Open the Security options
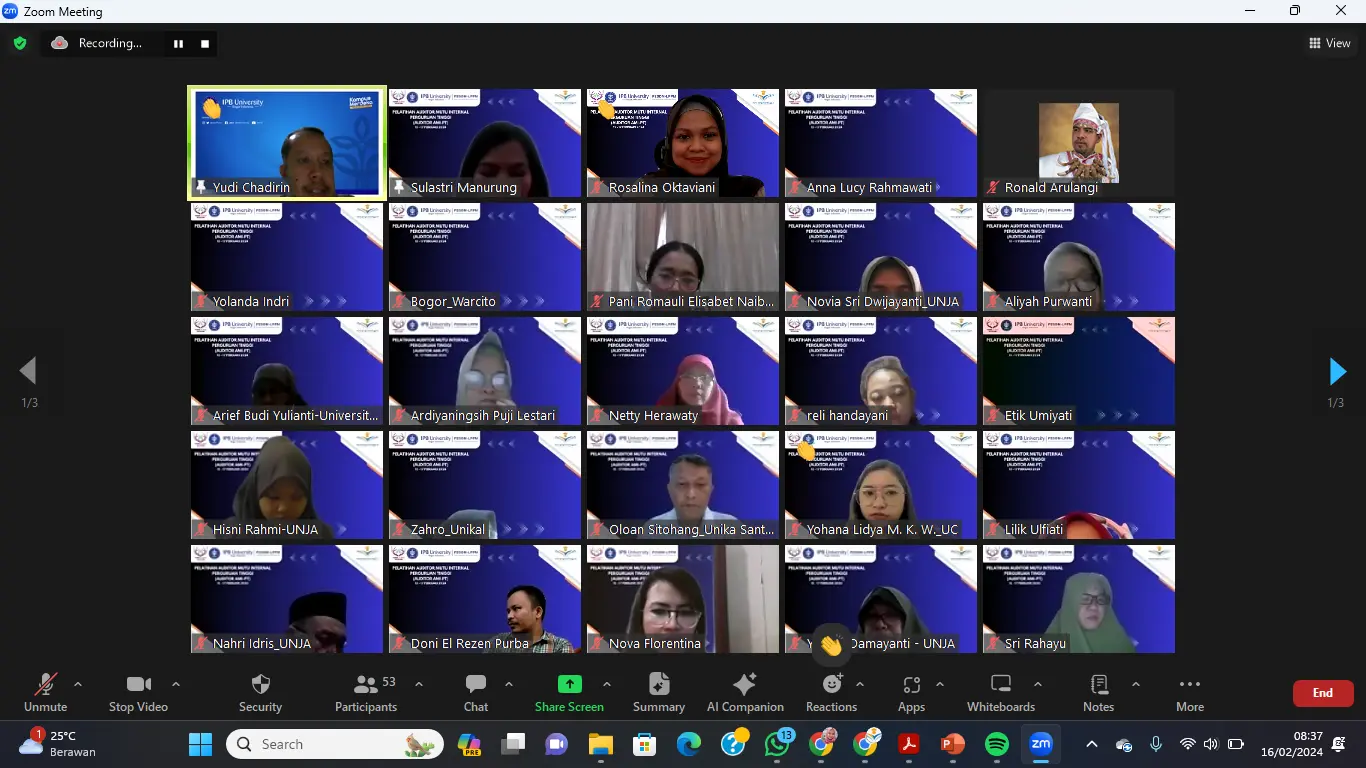 260,692
